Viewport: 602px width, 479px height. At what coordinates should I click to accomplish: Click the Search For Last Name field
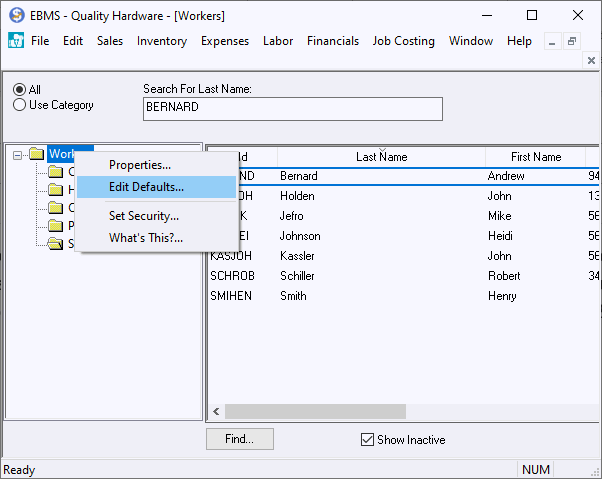[292, 107]
